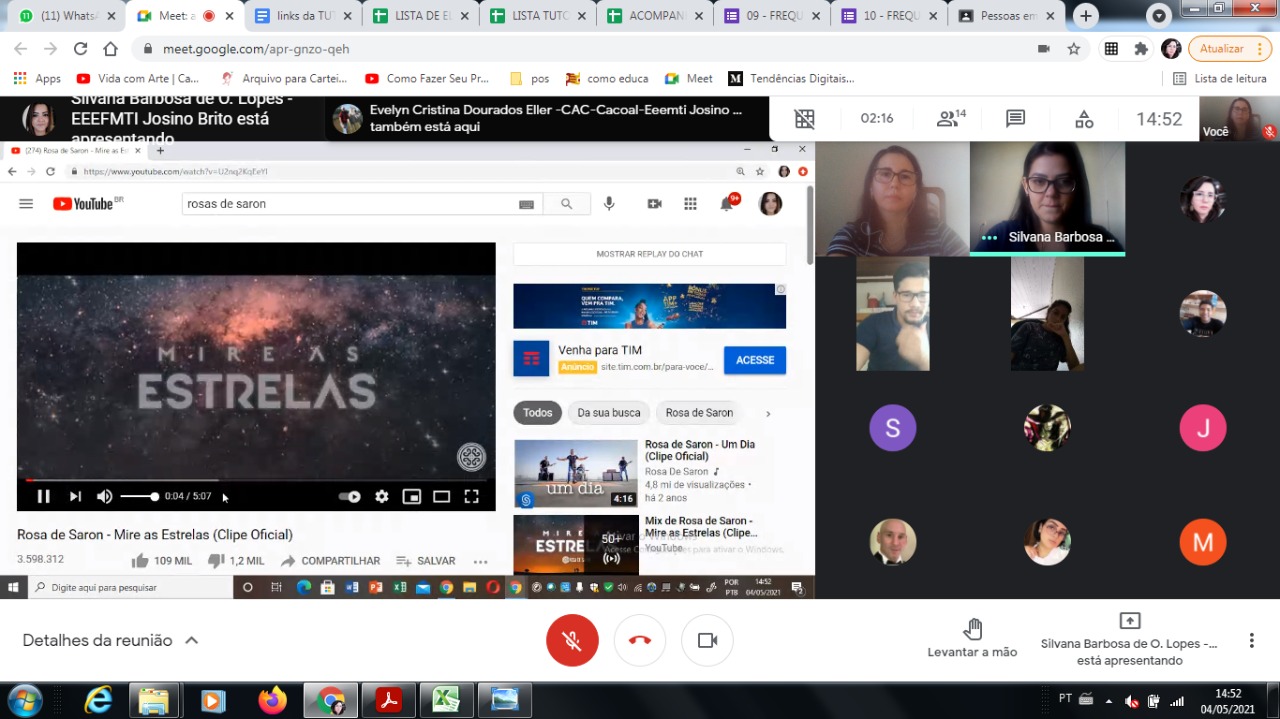
Task: Switch YouTube to theater mode
Action: [x=441, y=496]
